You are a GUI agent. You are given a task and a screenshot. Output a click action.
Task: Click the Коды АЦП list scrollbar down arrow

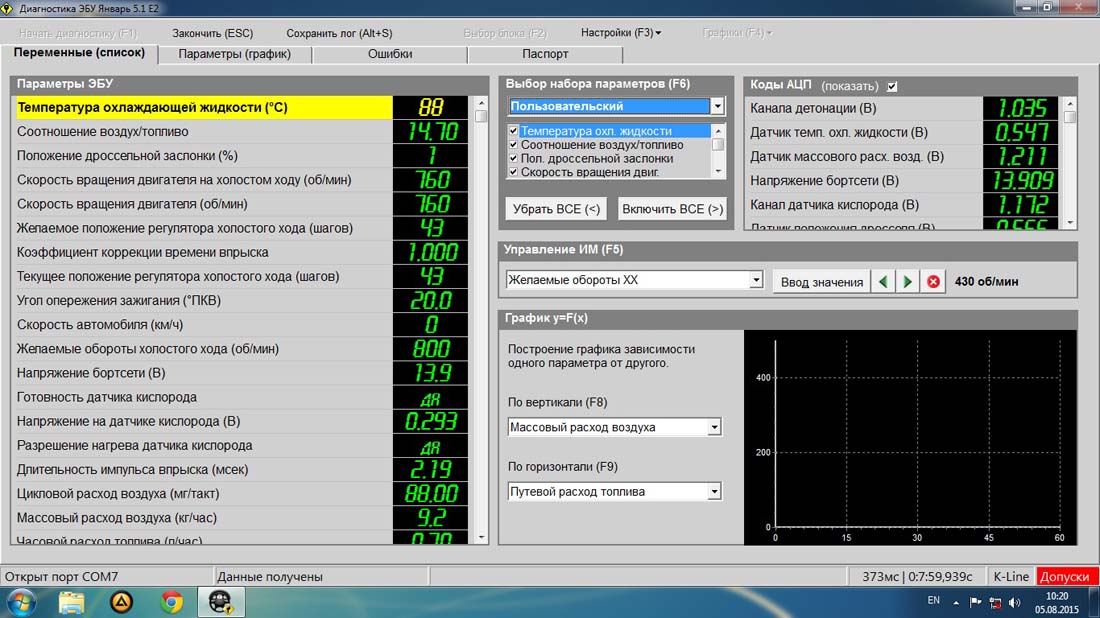[x=1070, y=222]
